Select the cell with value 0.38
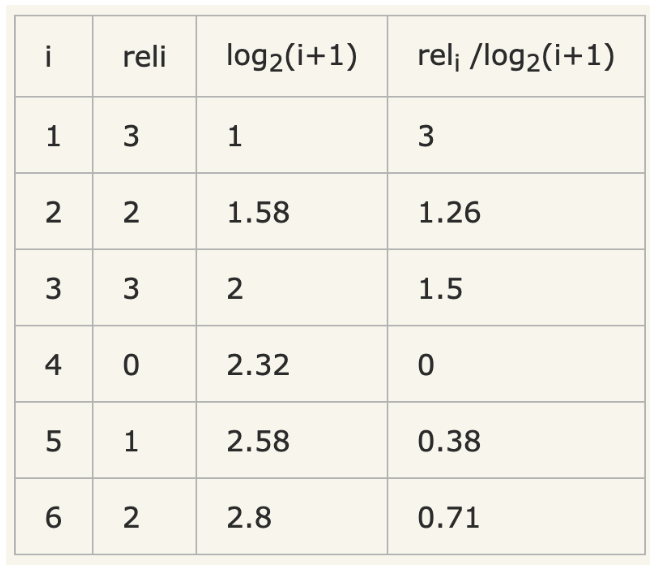 point(448,441)
